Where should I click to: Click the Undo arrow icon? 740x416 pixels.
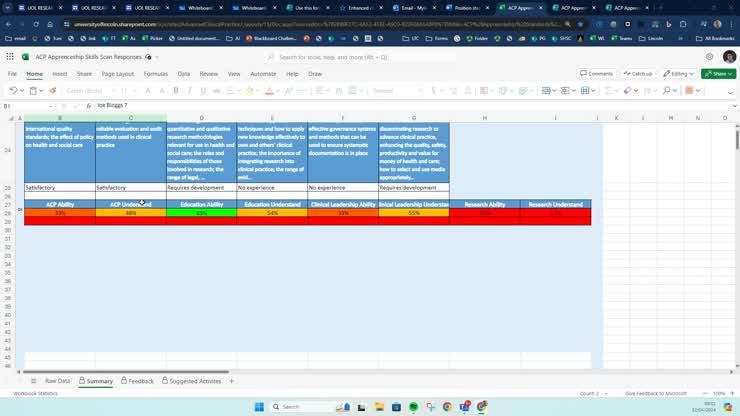pyautogui.click(x=13, y=91)
